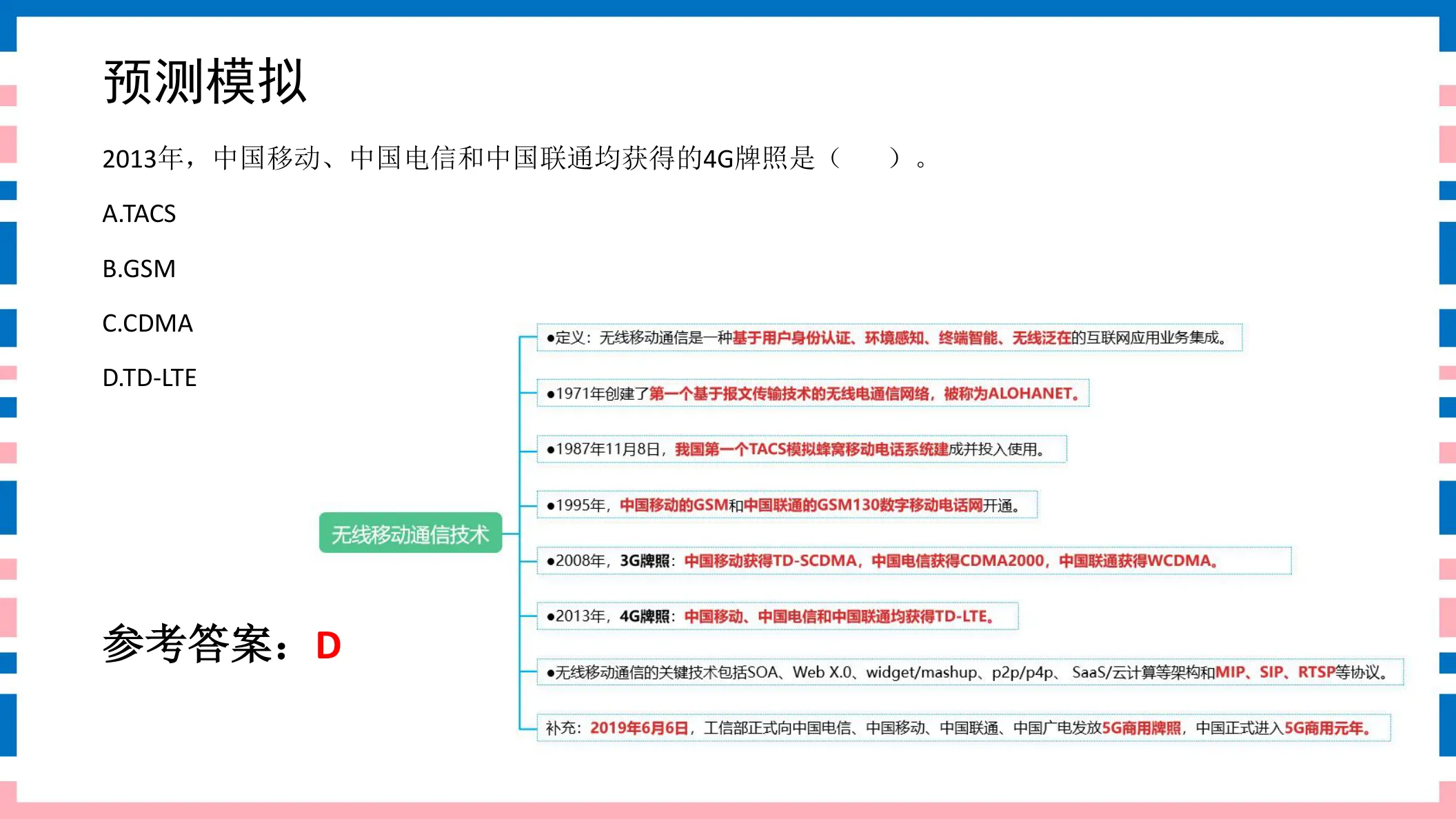1456x819 pixels.
Task: Click the 1987年11月8日 TACS entry
Action: 802,449
